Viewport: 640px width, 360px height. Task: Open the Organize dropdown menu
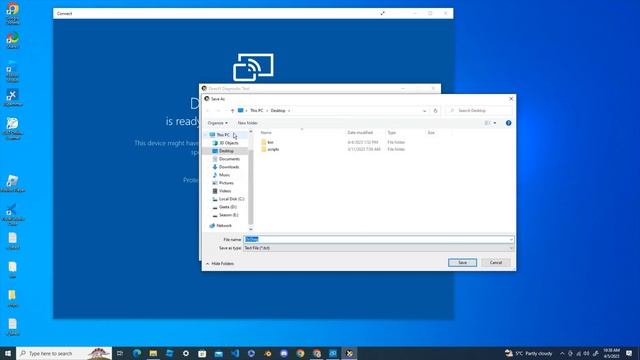click(x=218, y=123)
